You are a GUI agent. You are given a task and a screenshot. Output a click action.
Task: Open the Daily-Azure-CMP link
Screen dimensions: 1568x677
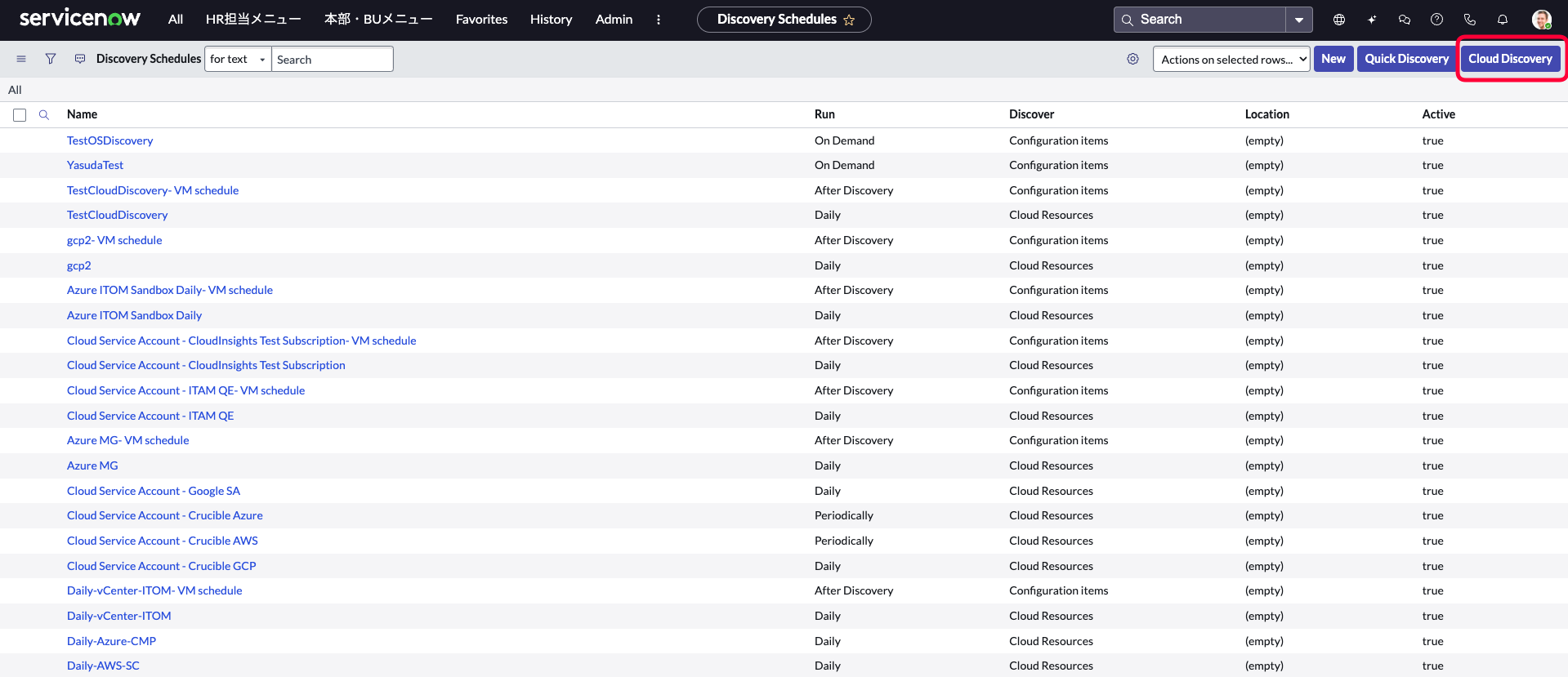tap(111, 641)
